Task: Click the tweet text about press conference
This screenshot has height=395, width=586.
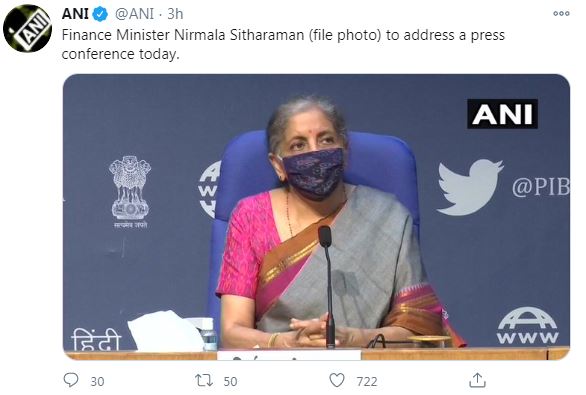Action: coord(283,44)
